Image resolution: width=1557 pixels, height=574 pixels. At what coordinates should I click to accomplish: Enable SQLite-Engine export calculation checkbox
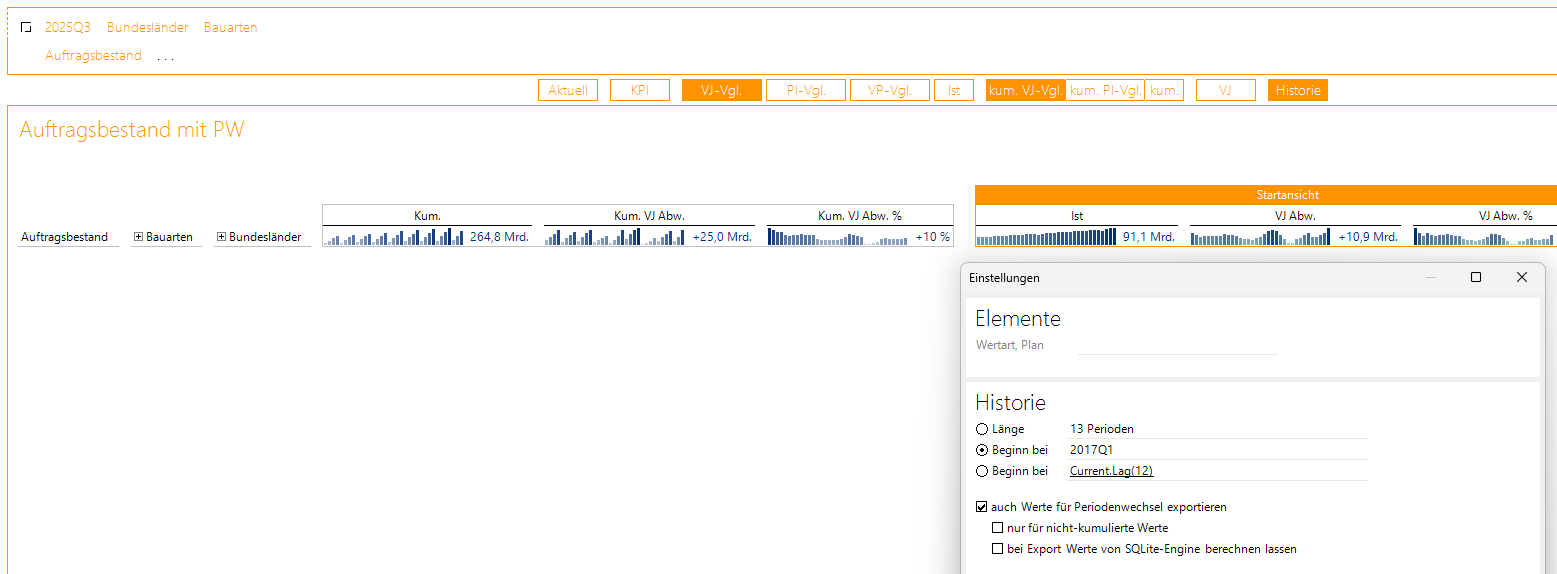tap(997, 549)
